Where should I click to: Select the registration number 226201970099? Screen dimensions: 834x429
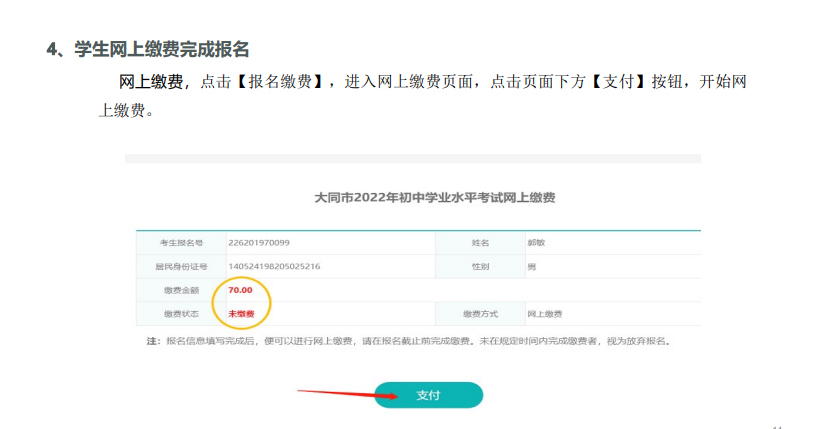258,243
